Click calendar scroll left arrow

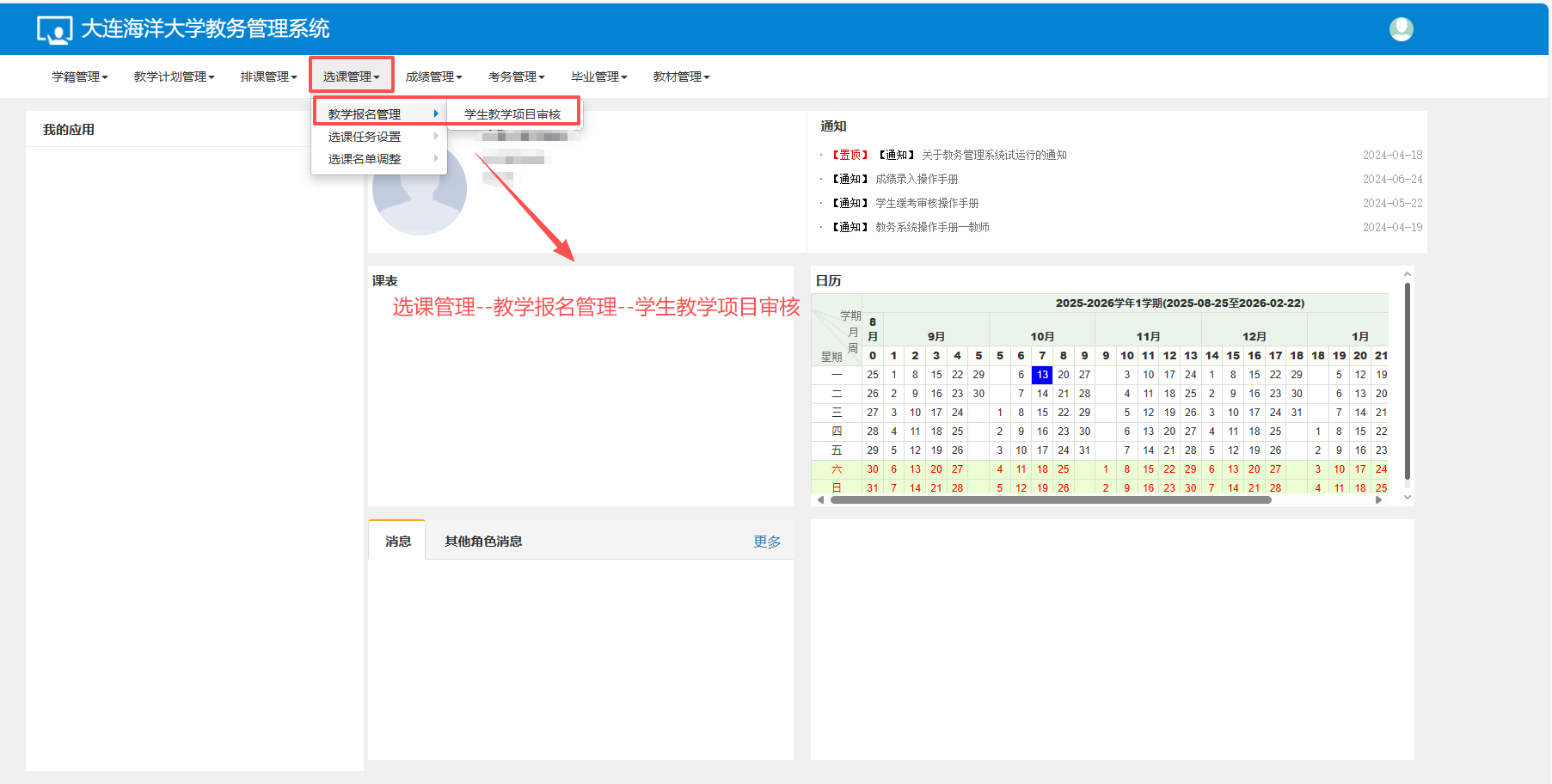pos(820,499)
